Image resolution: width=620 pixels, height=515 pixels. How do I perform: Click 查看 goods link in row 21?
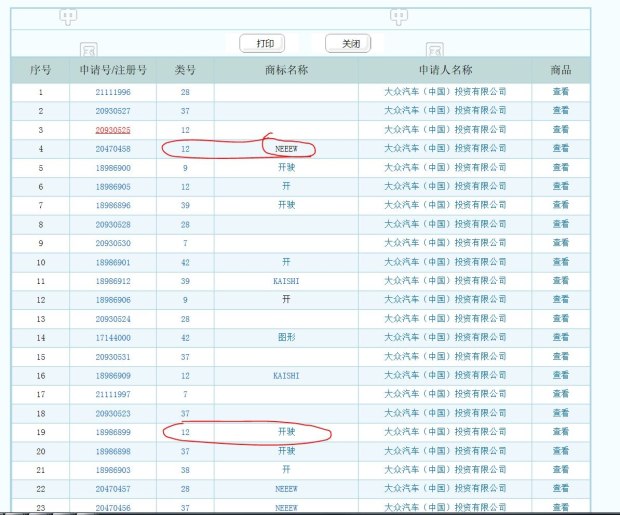coord(561,470)
